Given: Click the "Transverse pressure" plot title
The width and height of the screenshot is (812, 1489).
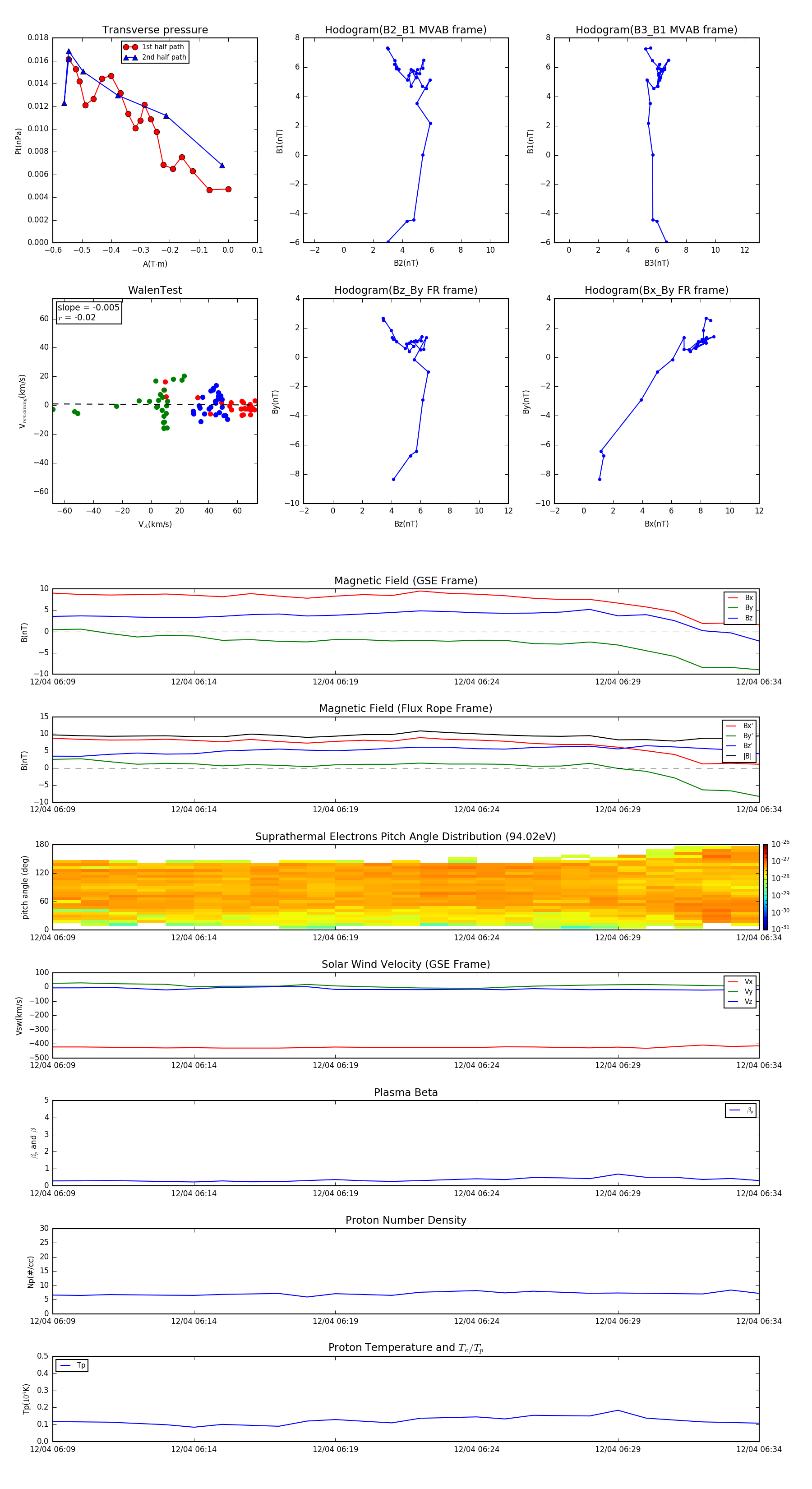Looking at the screenshot, I should 155,30.
